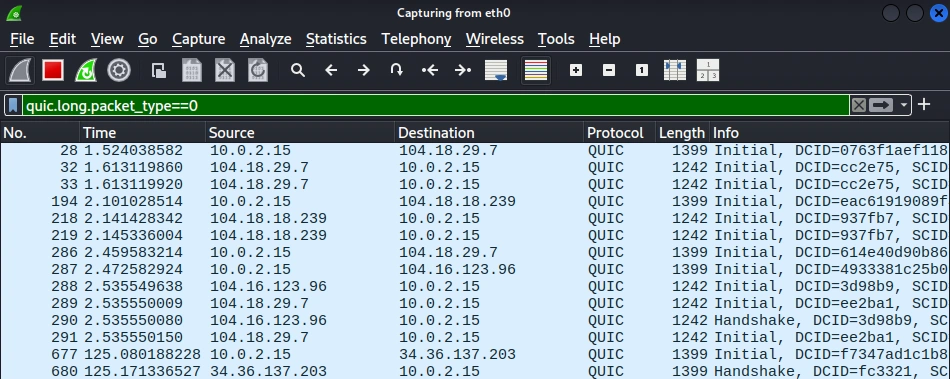
Task: Click the filter bookmark icon
Action: (13, 105)
